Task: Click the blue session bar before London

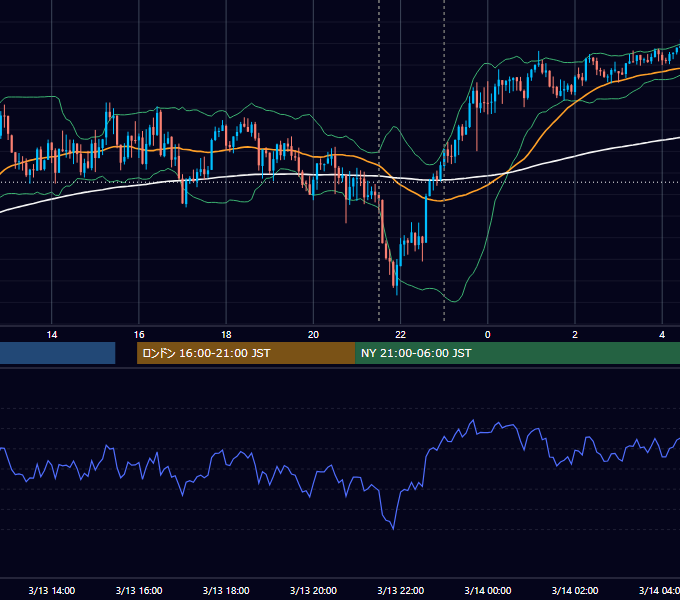Action: (58, 353)
